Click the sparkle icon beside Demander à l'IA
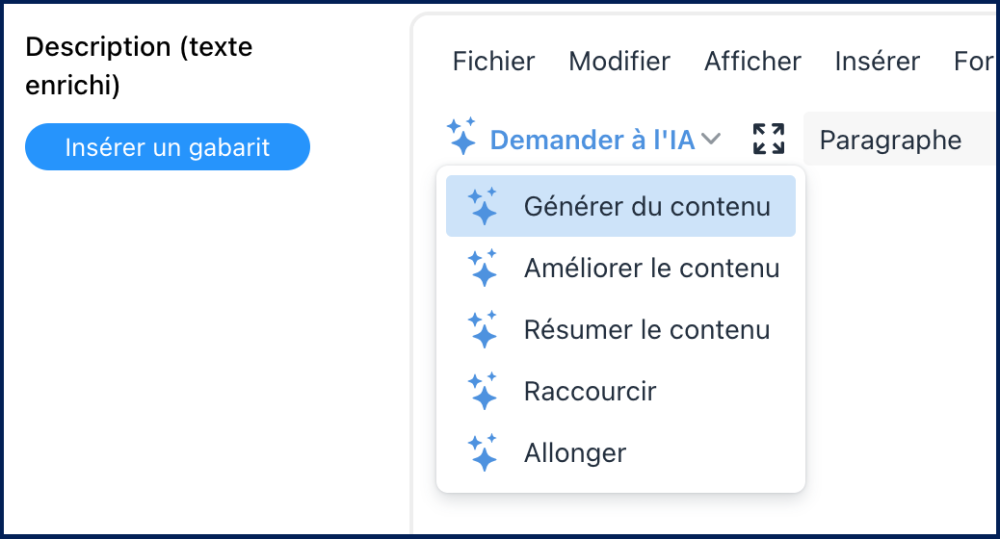The image size is (1000, 539). (461, 137)
